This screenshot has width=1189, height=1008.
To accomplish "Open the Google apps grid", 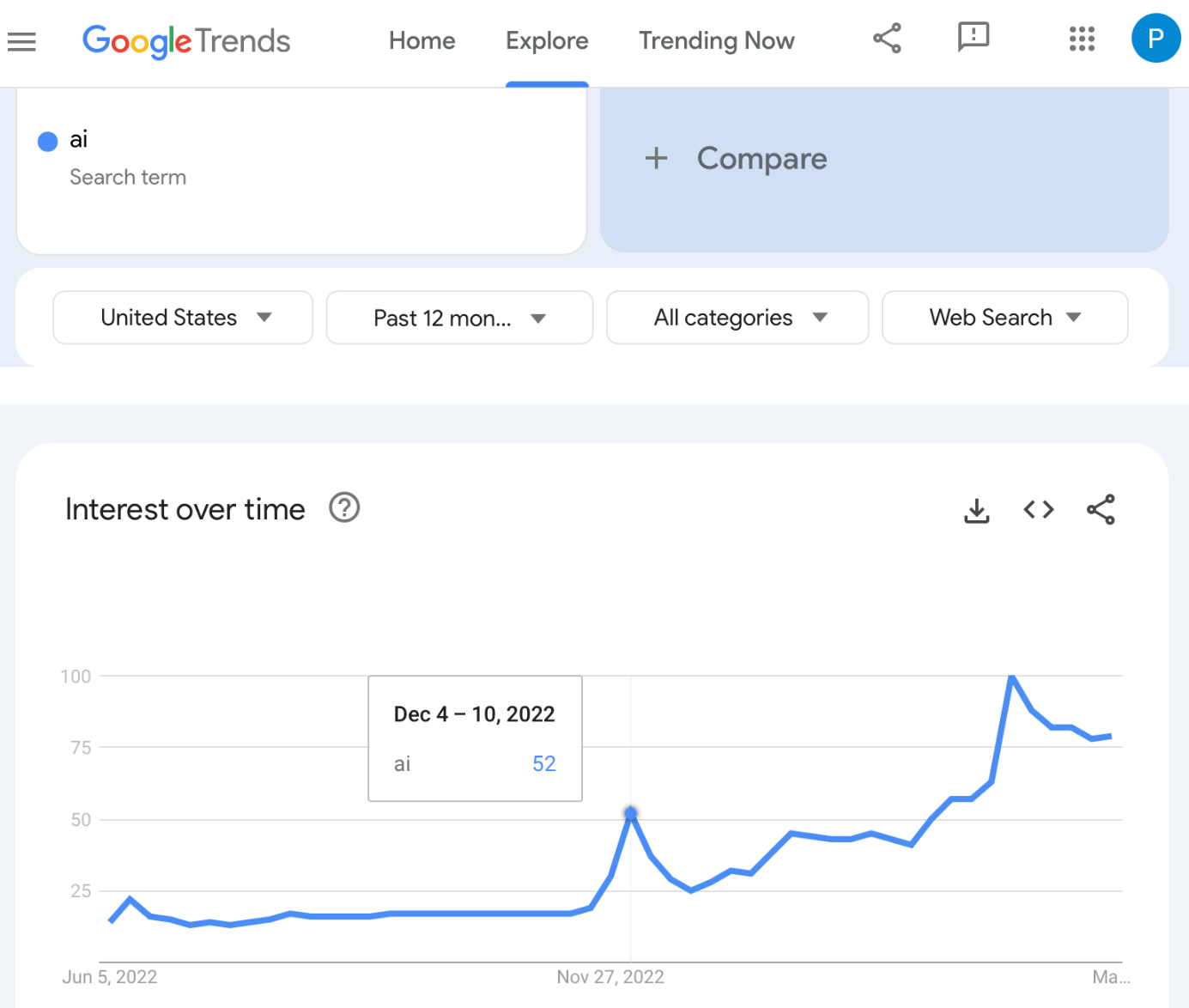I will 1082,39.
